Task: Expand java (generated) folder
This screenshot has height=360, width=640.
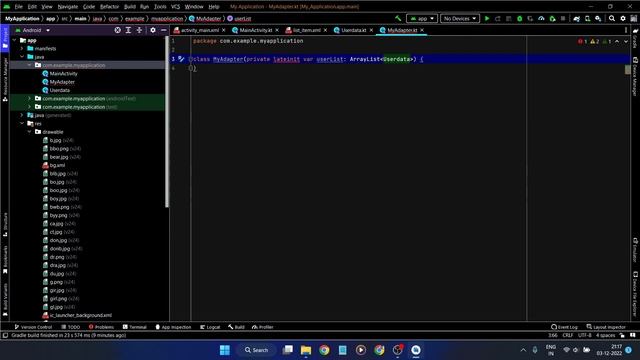Action: pos(22,115)
